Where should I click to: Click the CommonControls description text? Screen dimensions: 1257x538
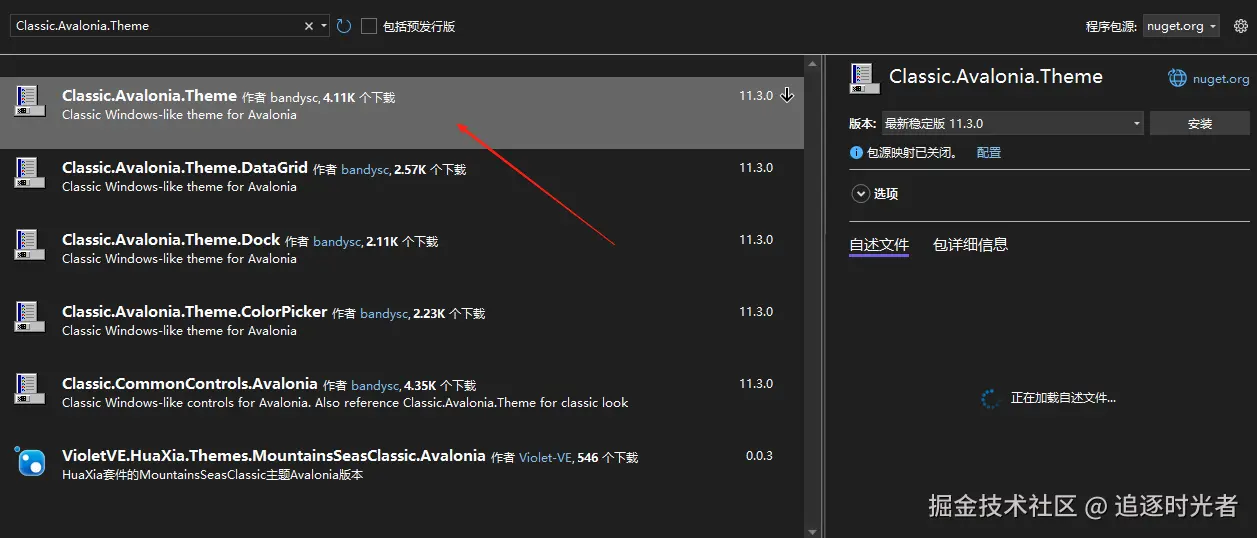[x=345, y=403]
